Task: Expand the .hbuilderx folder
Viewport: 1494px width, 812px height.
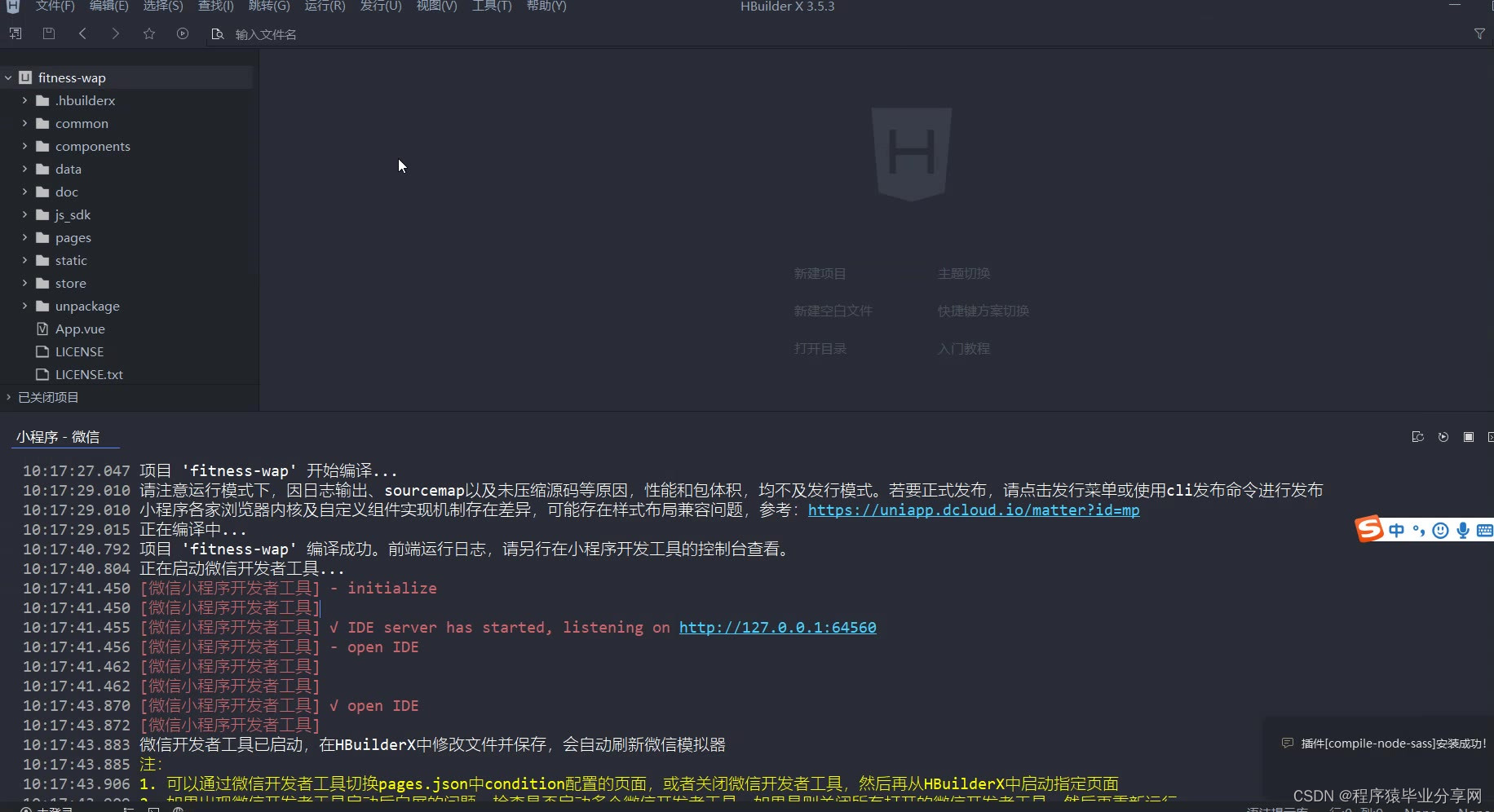Action: (x=24, y=100)
